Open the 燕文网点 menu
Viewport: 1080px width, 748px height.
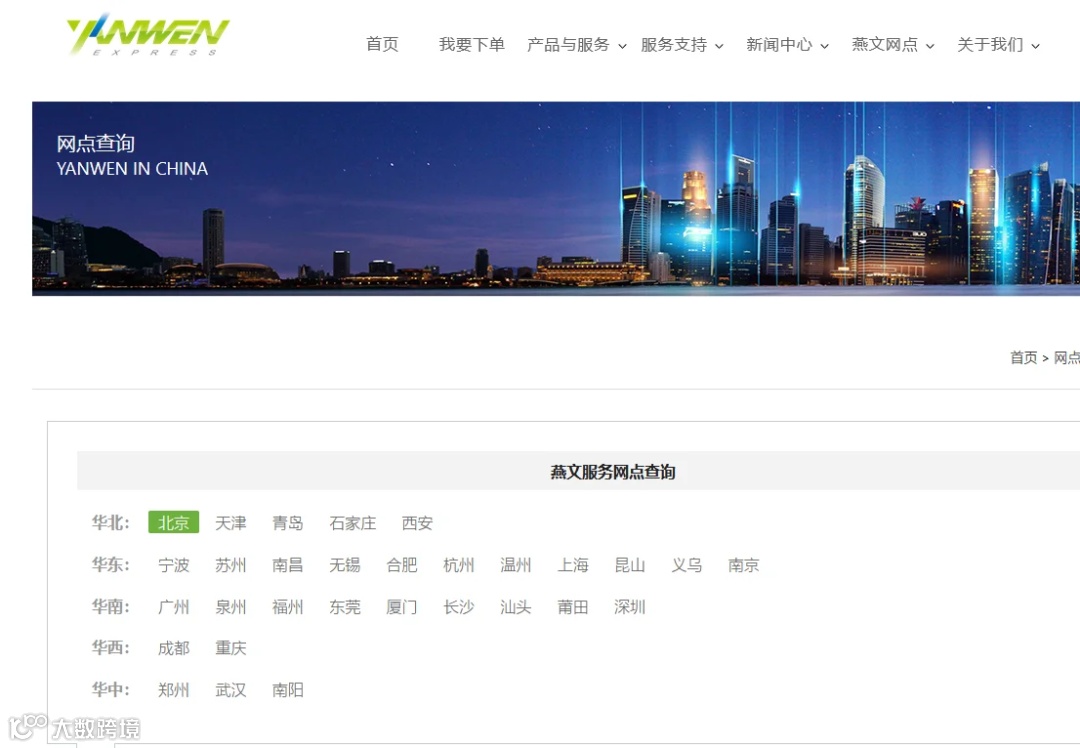884,45
